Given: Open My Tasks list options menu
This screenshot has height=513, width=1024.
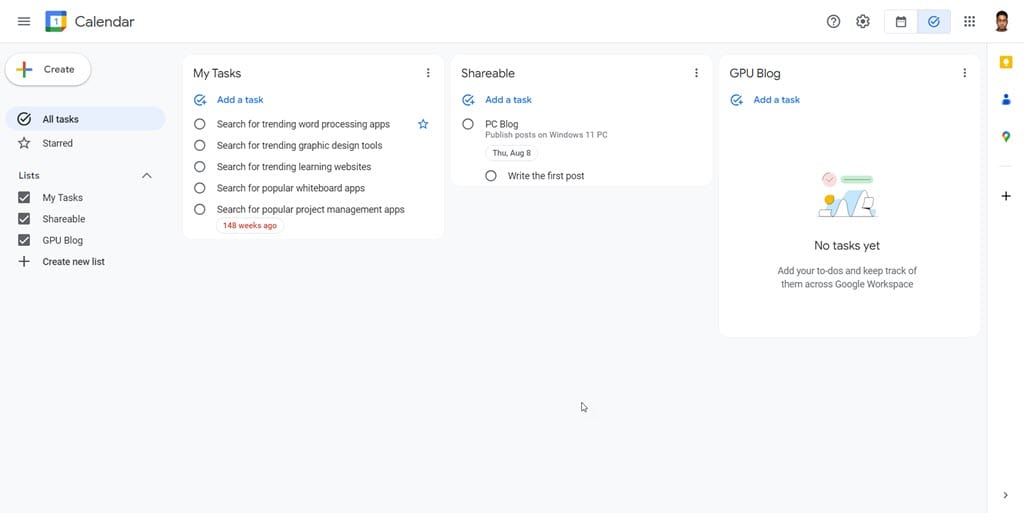Looking at the screenshot, I should tap(428, 73).
